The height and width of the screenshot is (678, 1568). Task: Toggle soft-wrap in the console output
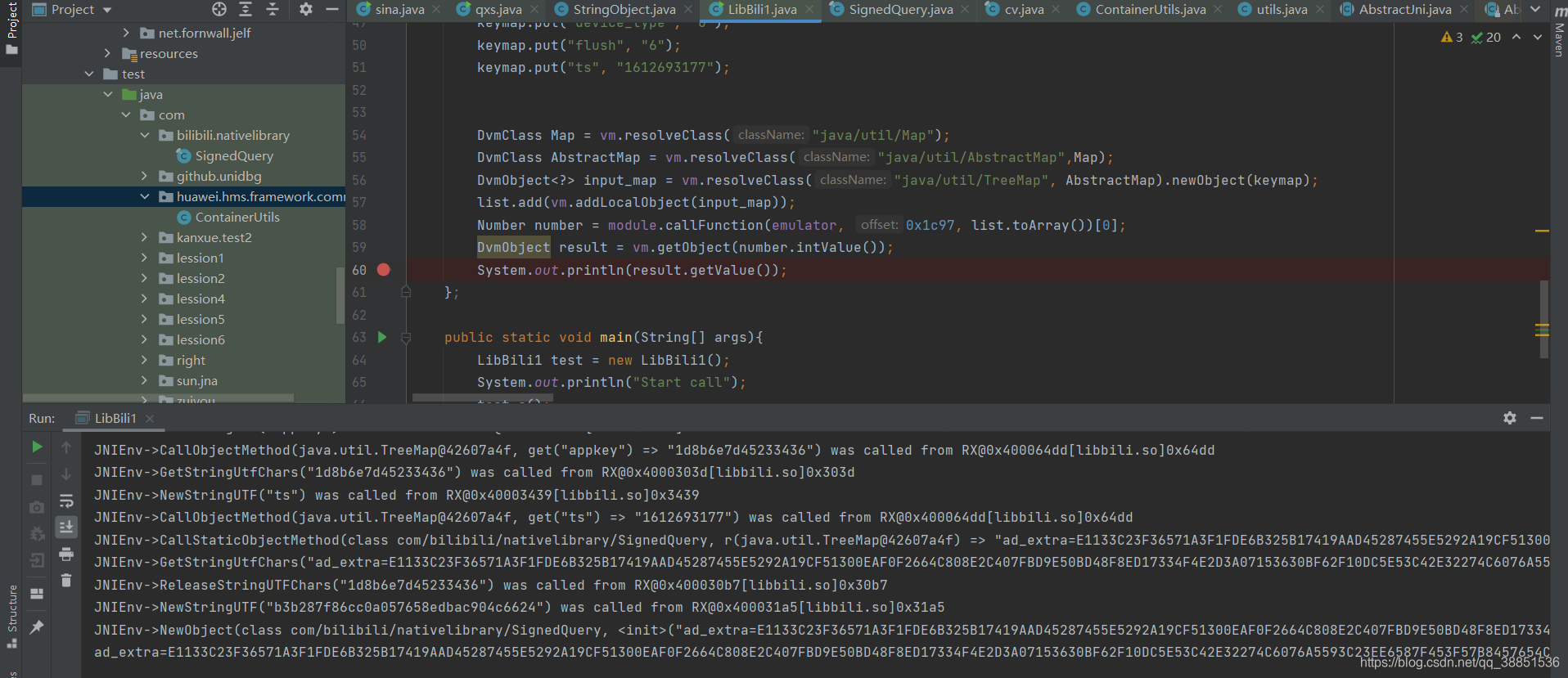[x=66, y=501]
